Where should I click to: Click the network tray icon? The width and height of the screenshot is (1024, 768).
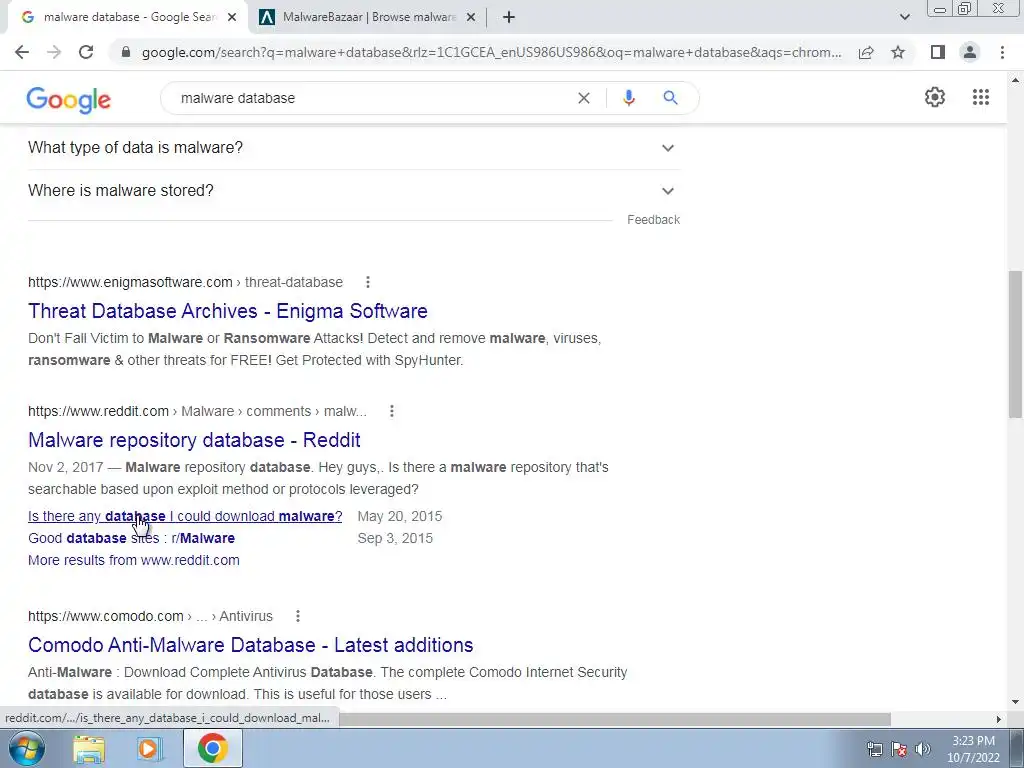click(875, 749)
